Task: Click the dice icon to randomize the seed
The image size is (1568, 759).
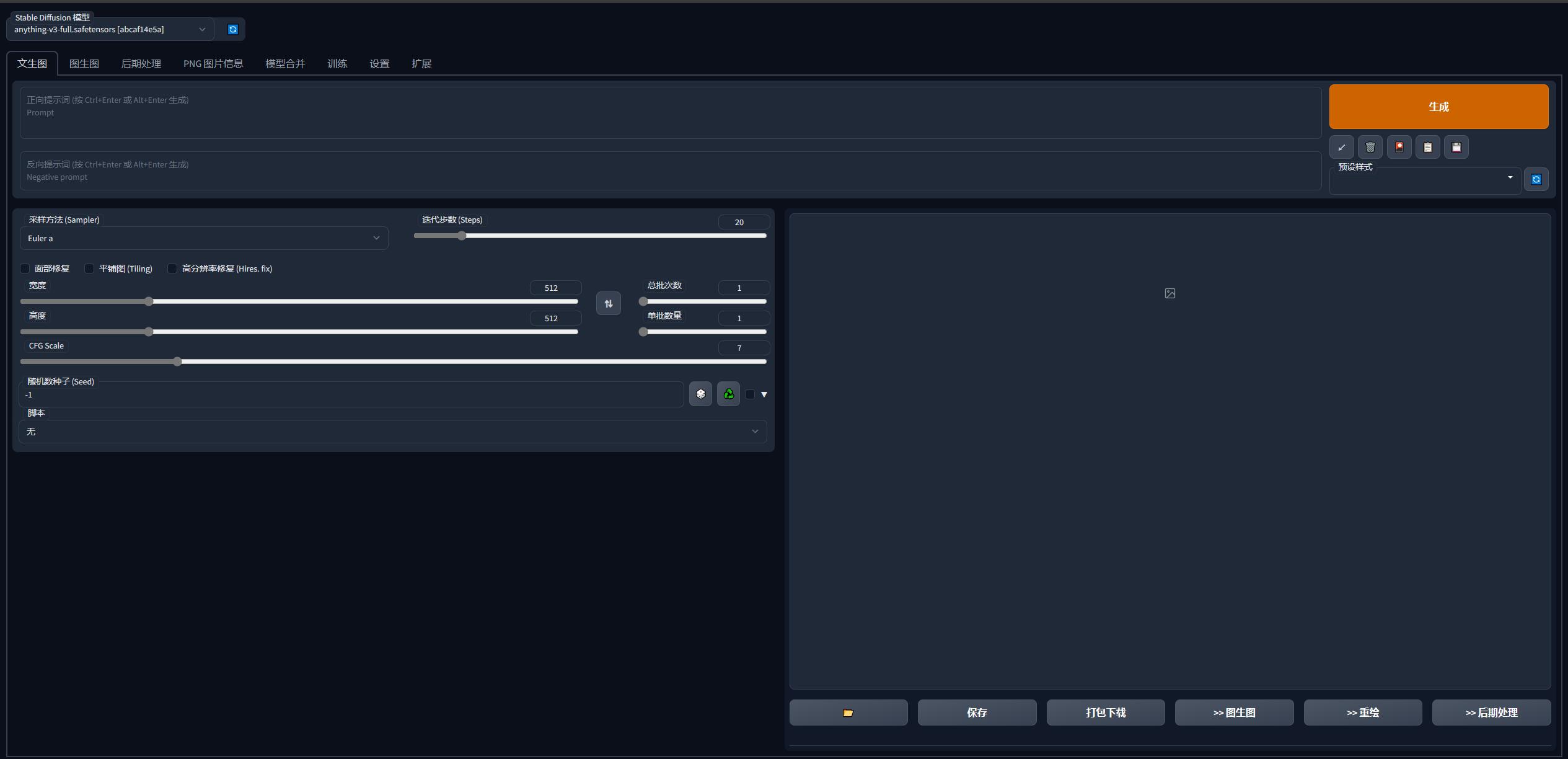Action: click(700, 394)
